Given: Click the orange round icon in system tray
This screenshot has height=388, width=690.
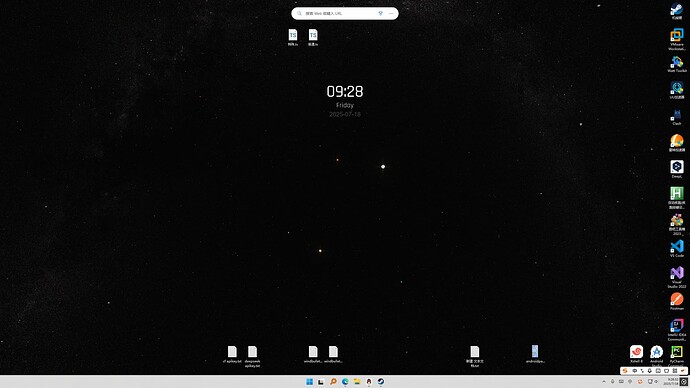Looking at the screenshot, I should click(640, 381).
